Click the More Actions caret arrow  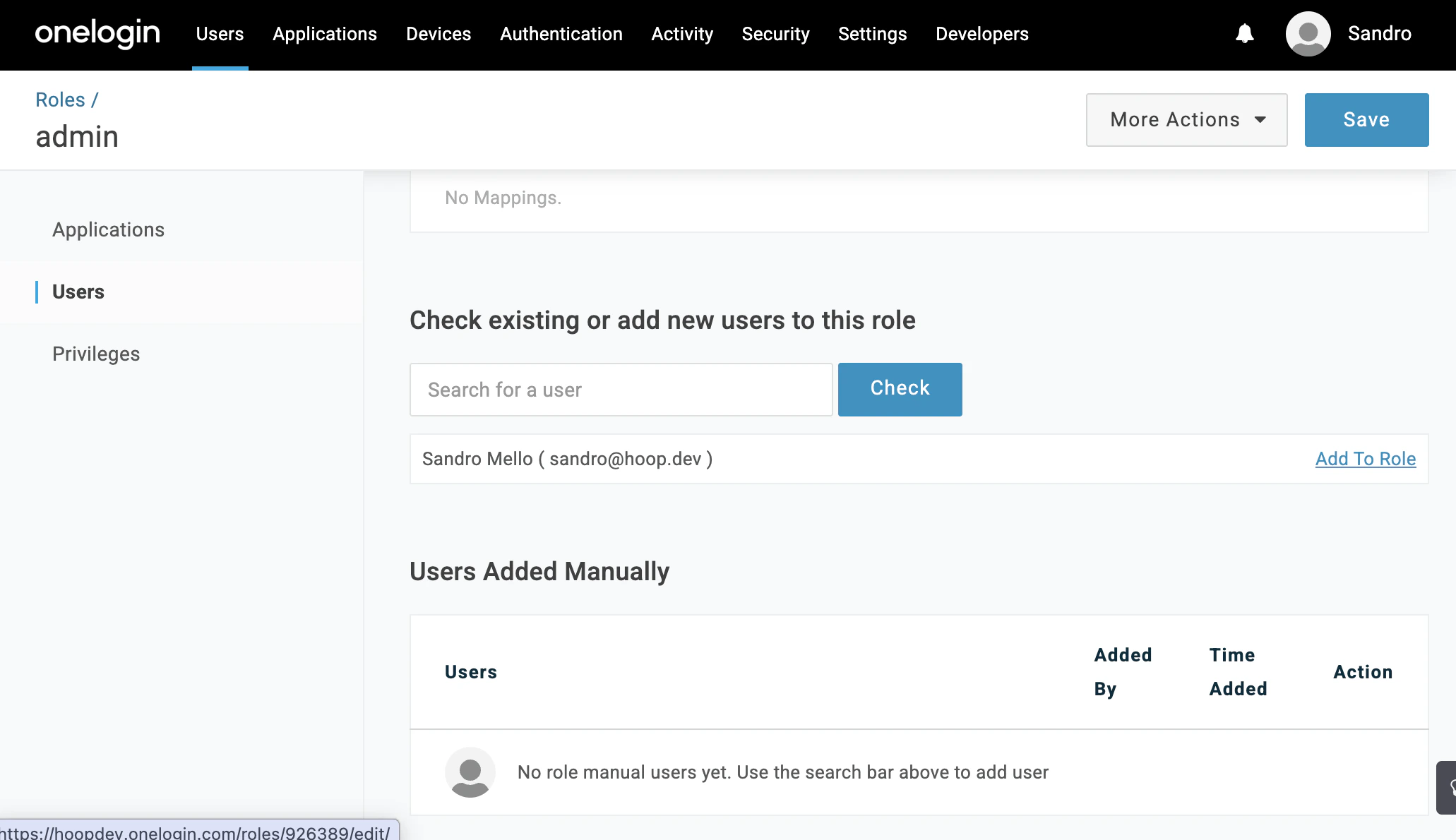click(1260, 120)
